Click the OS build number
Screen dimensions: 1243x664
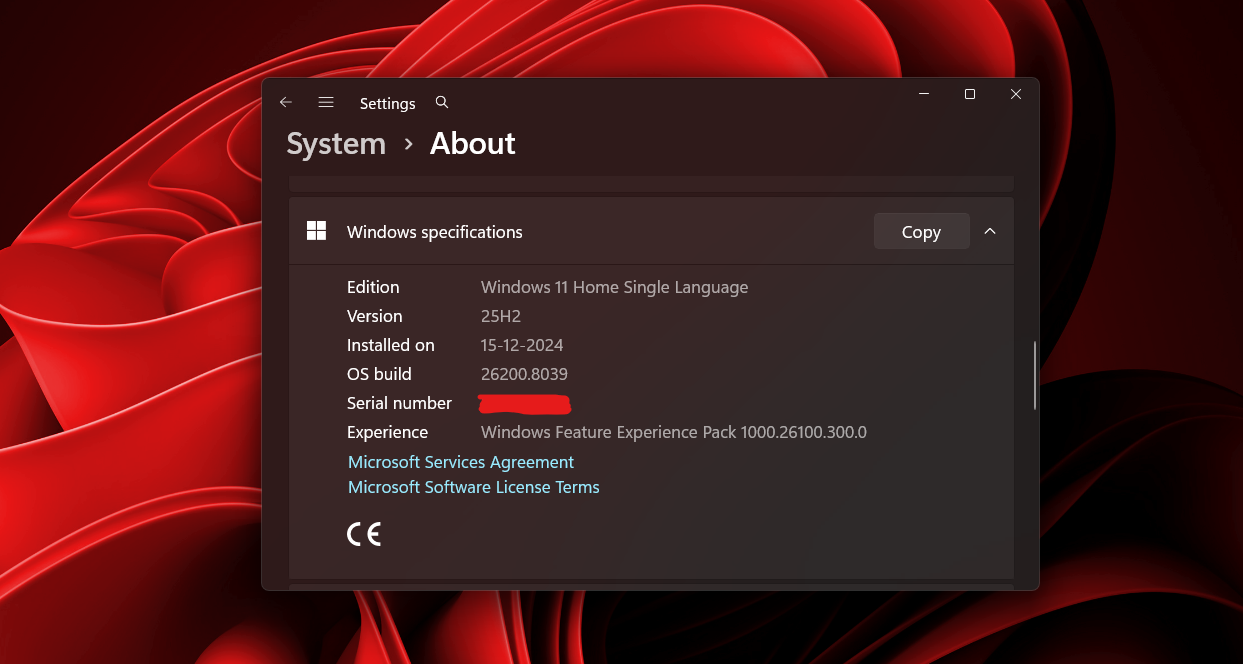click(x=524, y=374)
